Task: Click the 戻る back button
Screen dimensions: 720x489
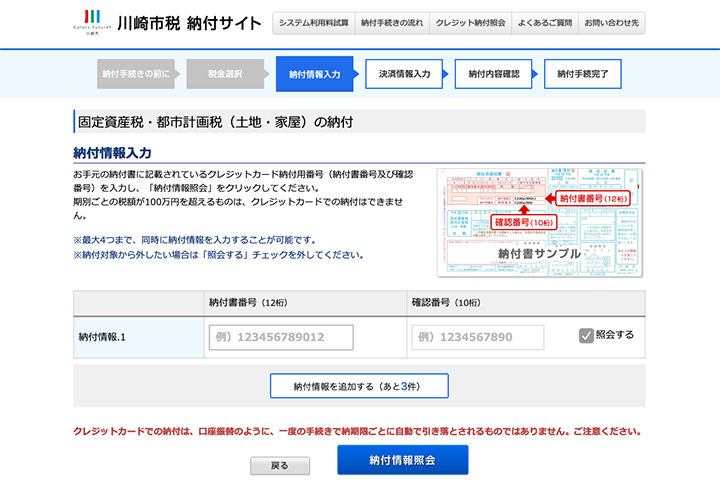Action: click(280, 466)
